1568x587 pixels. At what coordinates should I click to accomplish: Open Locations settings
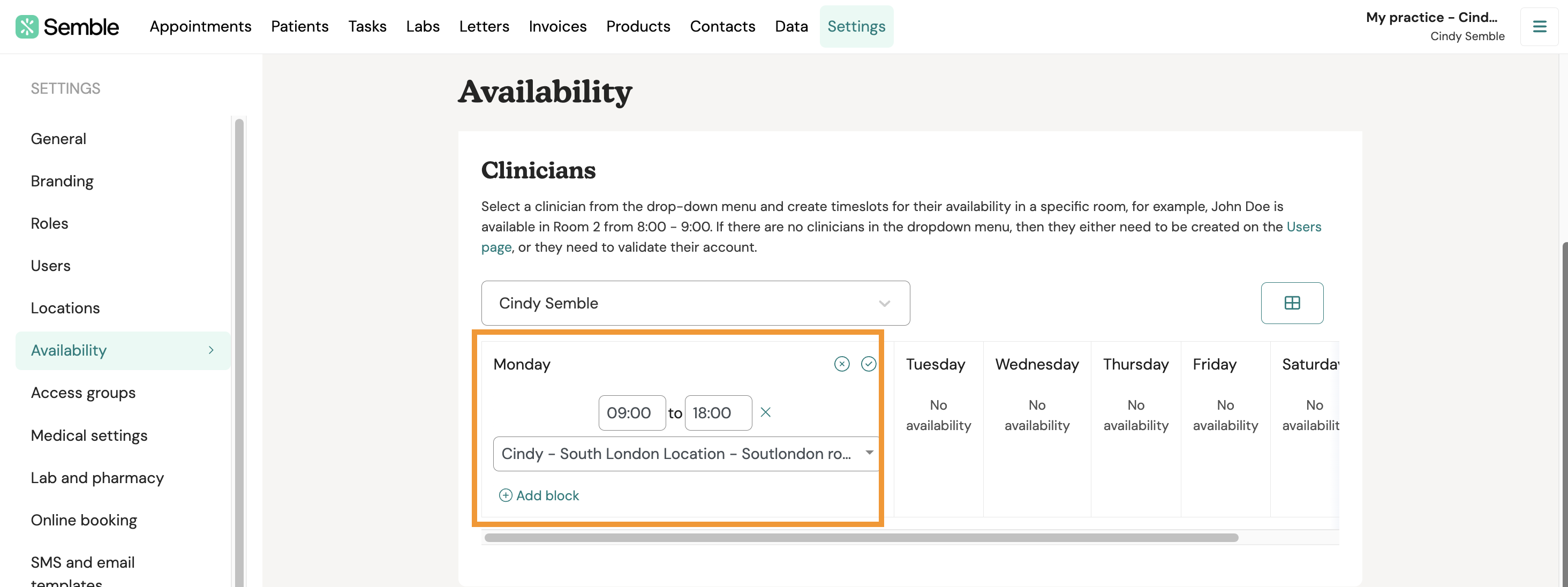65,308
